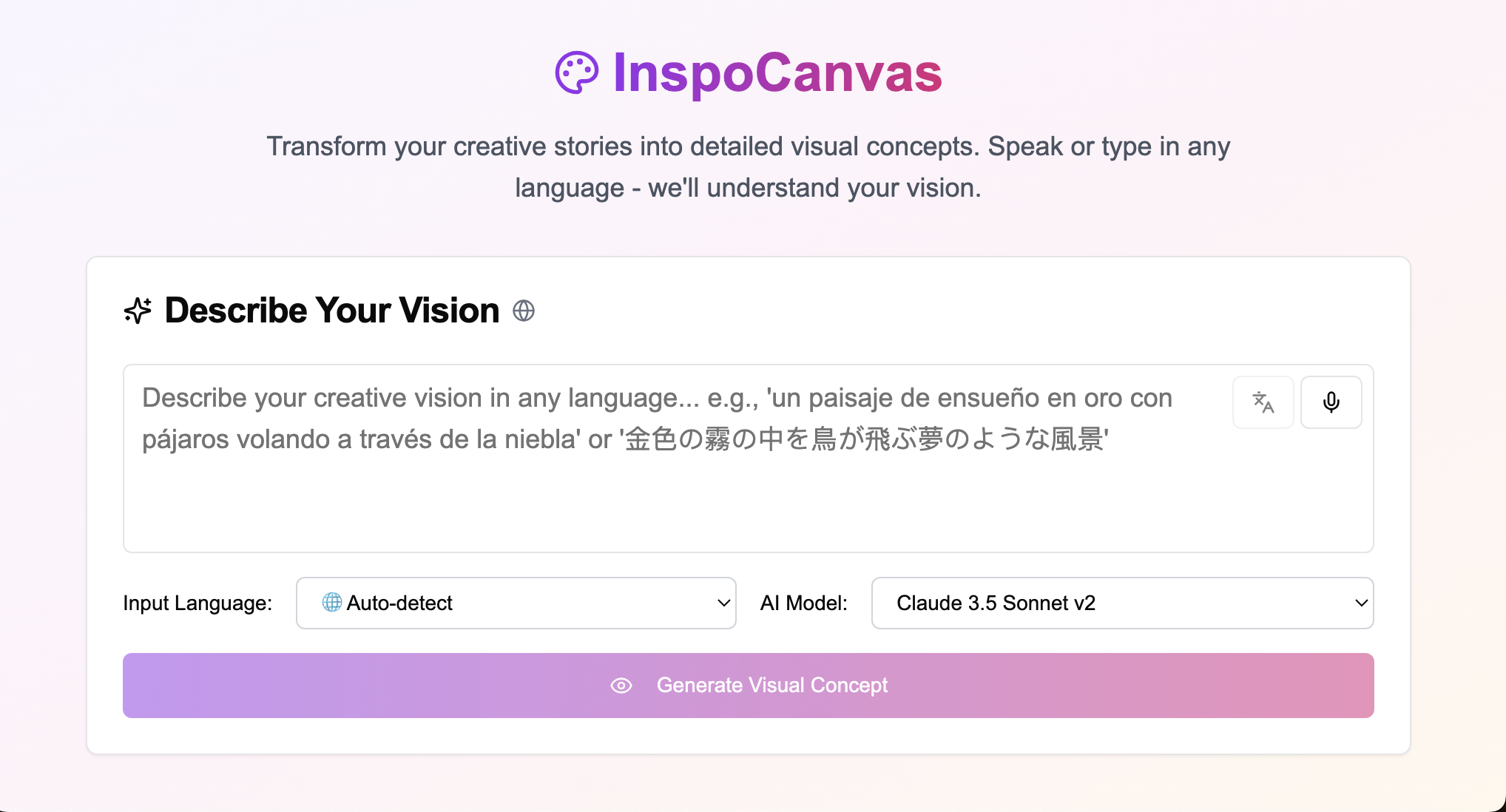Focus the creative vision text area
Viewport: 1506px width, 812px height.
749,459
